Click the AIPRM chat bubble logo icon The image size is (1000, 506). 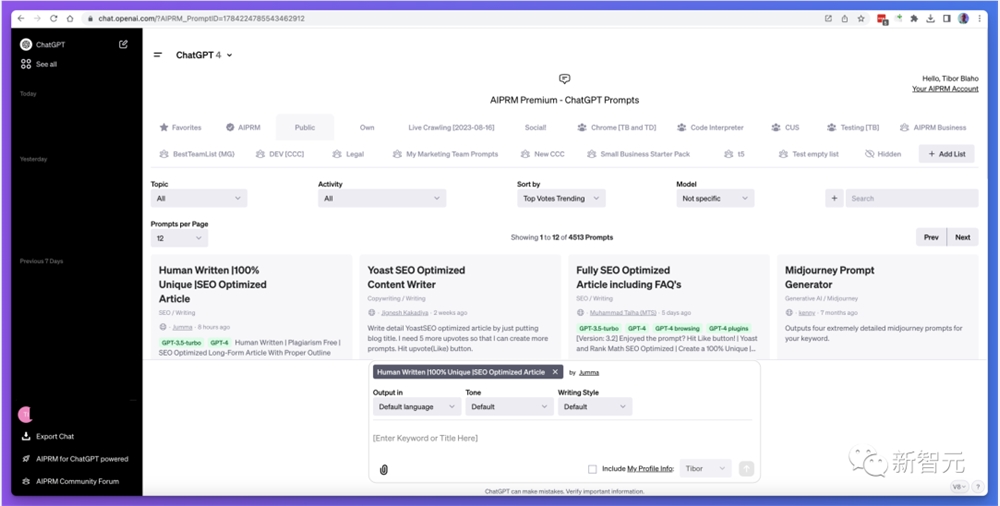(x=564, y=79)
